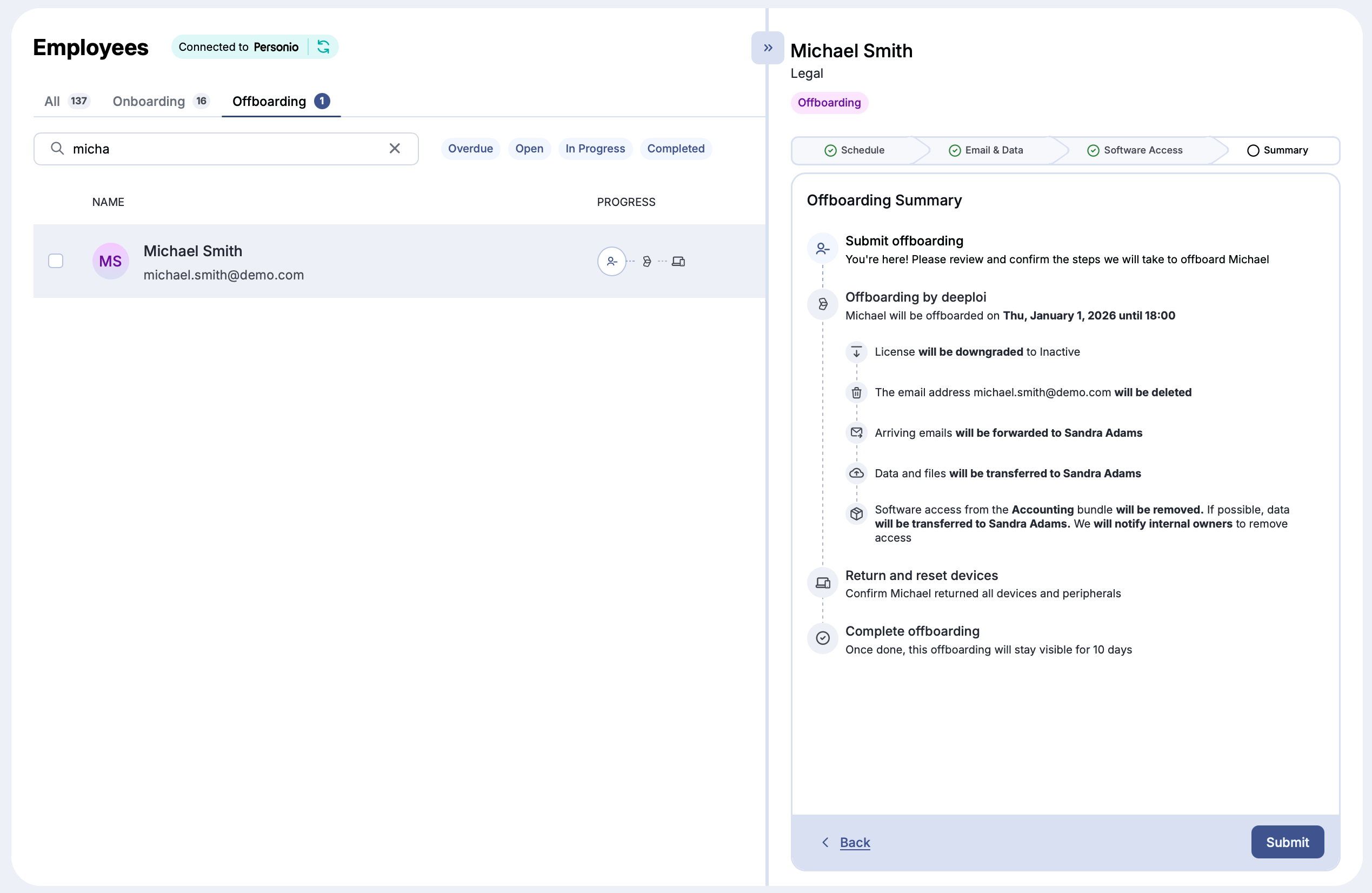Click the software access package icon
Image resolution: width=1372 pixels, height=893 pixels.
[856, 513]
